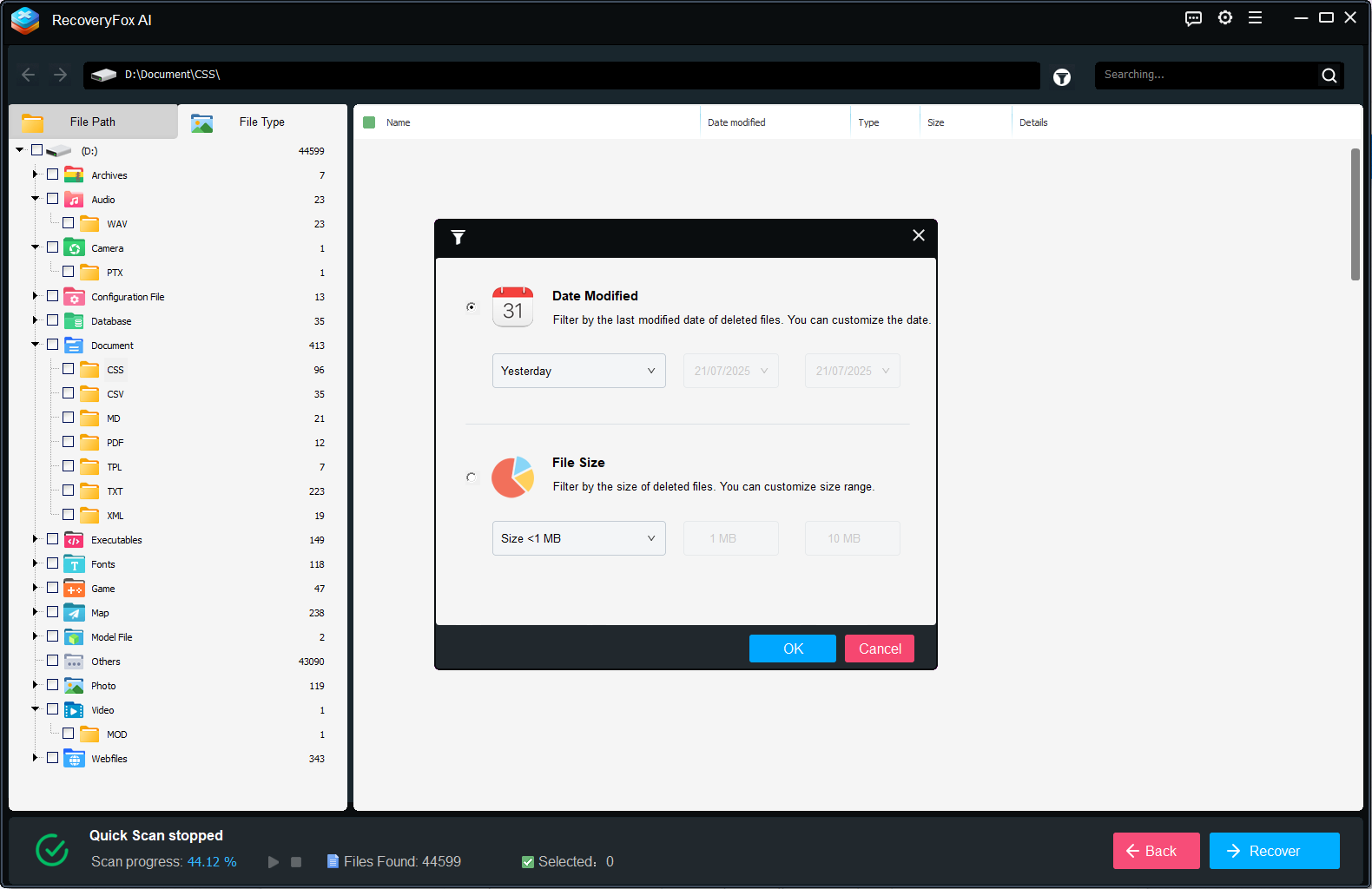Screen dimensions: 1372x889
Task: Click the back navigation arrow icon
Action: 28,75
